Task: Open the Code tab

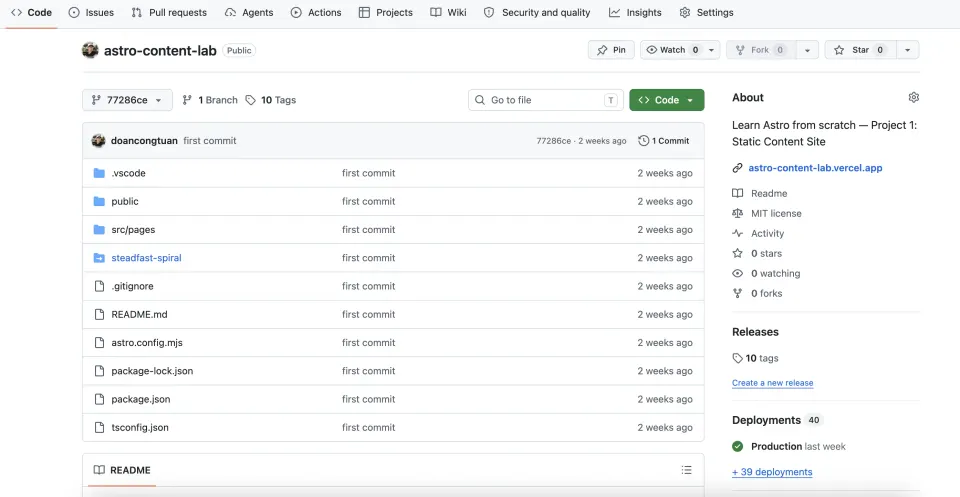Action: [x=31, y=12]
